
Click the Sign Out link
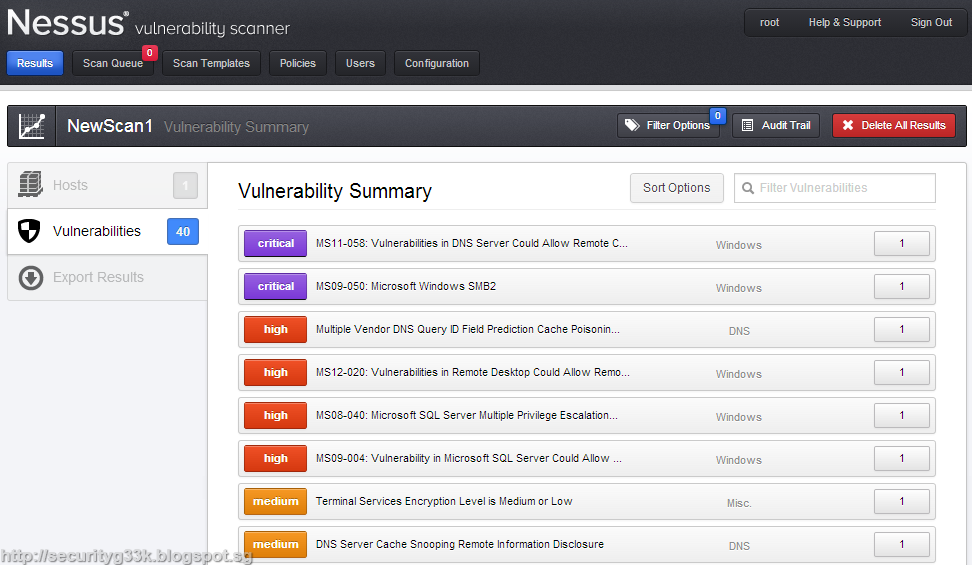931,22
